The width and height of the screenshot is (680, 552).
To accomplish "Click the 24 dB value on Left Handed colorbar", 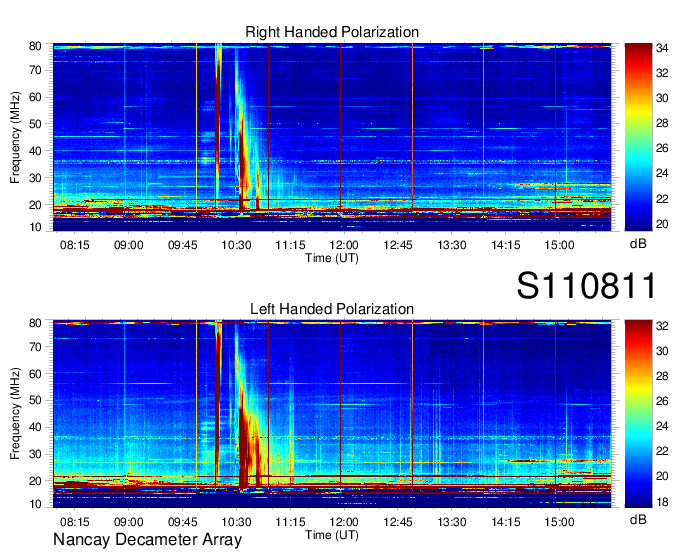I will tap(662, 427).
